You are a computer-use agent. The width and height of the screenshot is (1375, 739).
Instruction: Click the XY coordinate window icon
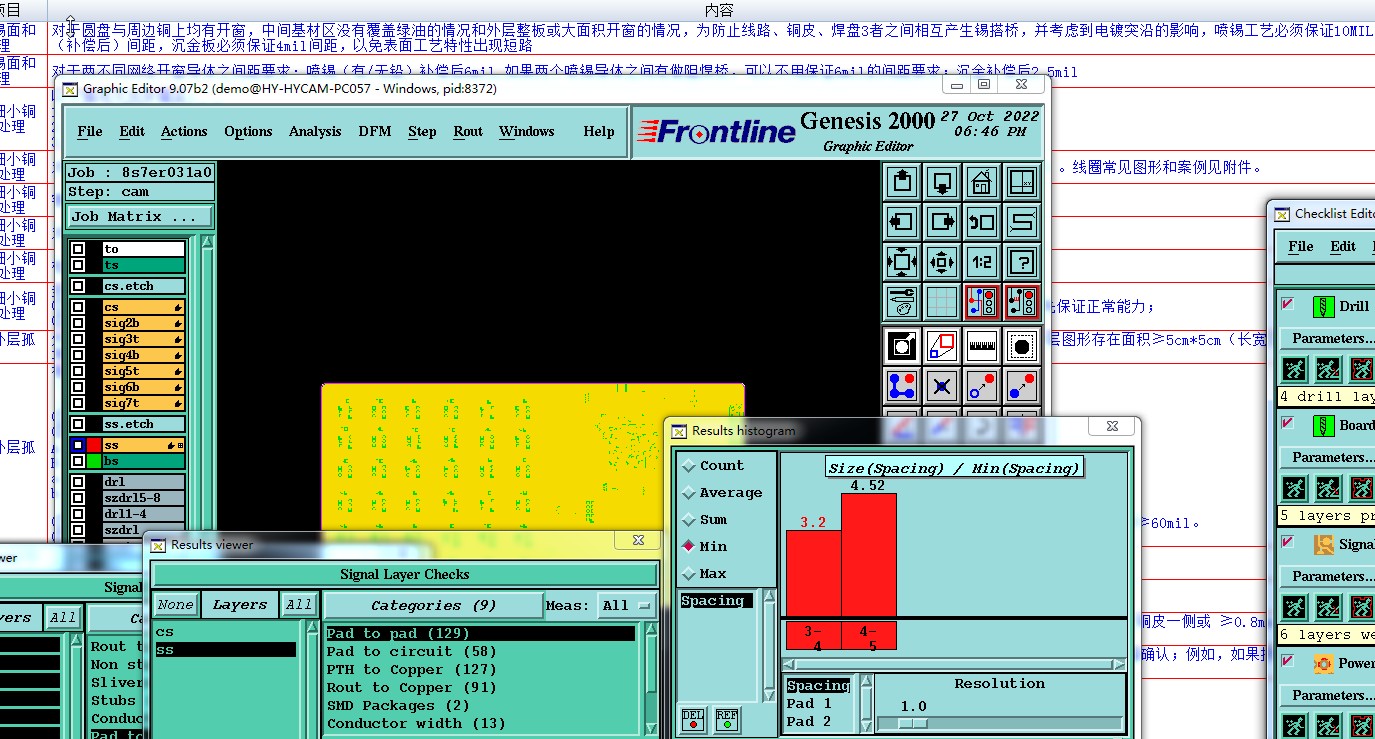coord(1021,183)
